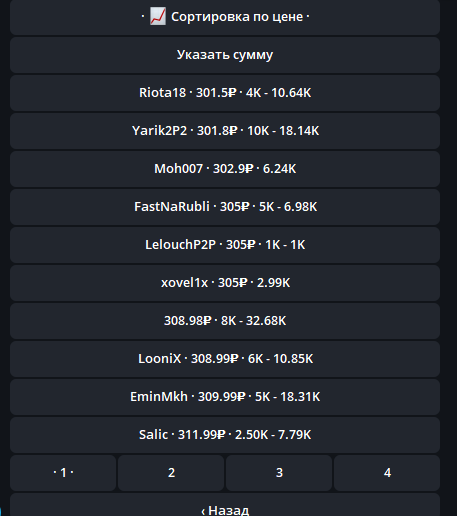Switch to page 3 of offers
The image size is (457, 516).
tap(279, 473)
